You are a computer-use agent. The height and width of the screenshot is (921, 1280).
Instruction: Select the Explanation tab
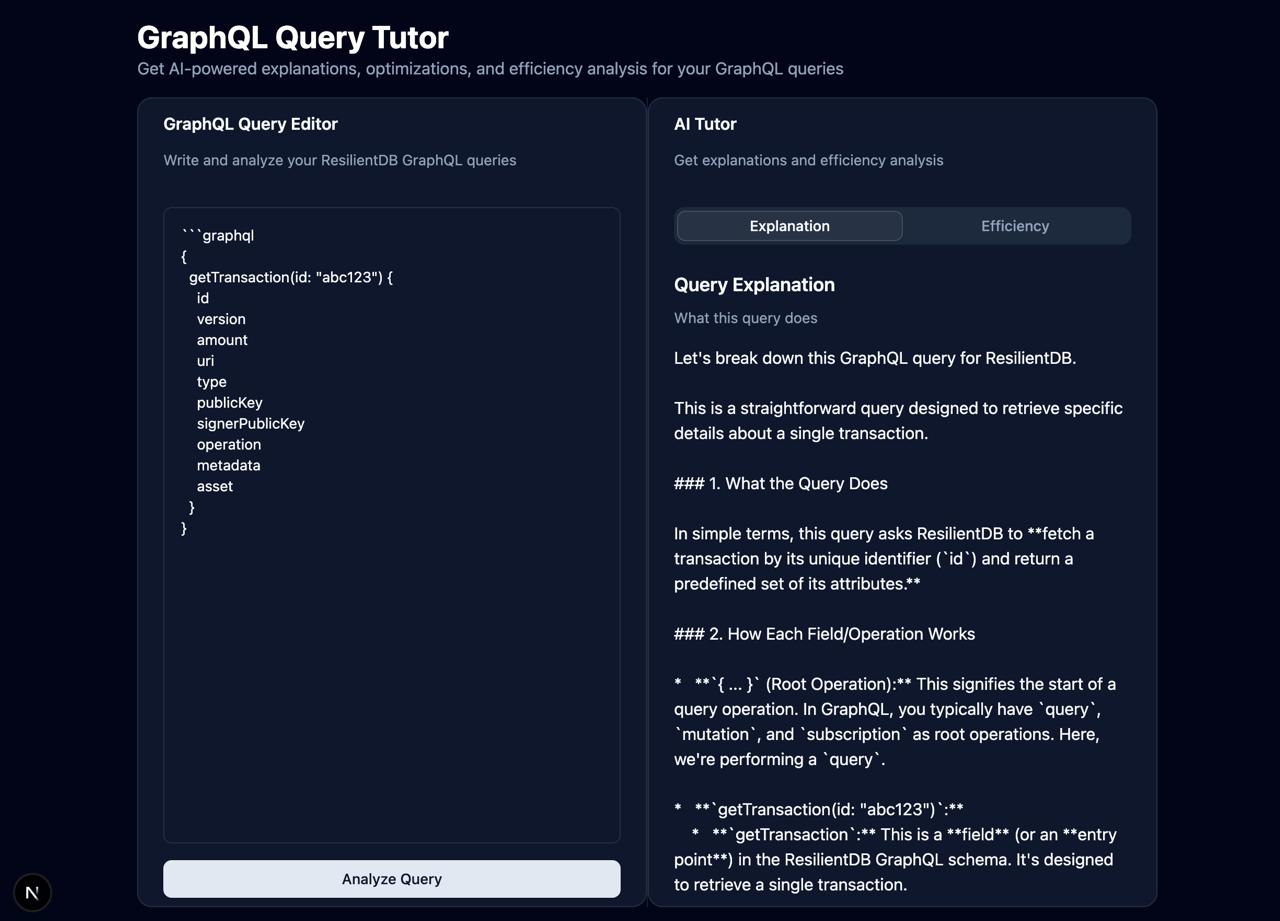tap(789, 226)
